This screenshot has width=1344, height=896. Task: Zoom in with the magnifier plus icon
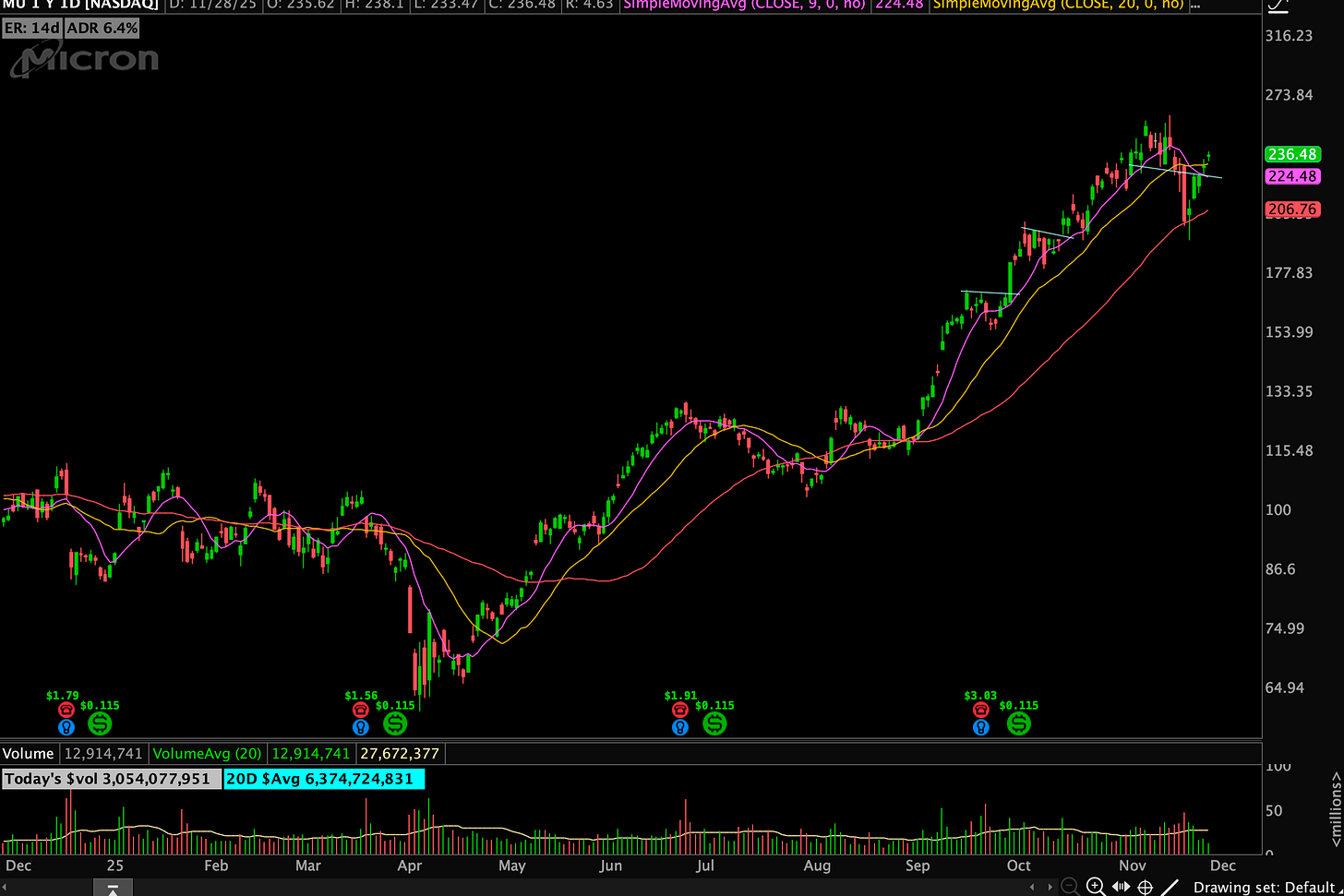coord(1096,888)
